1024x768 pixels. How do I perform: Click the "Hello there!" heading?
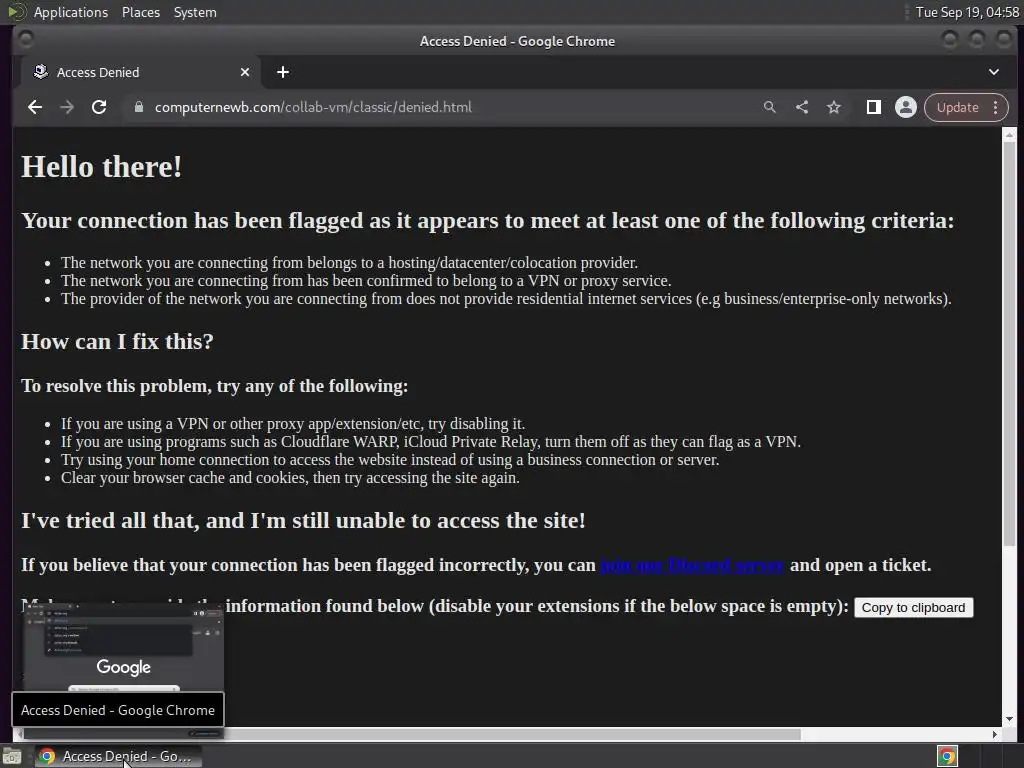pos(102,167)
